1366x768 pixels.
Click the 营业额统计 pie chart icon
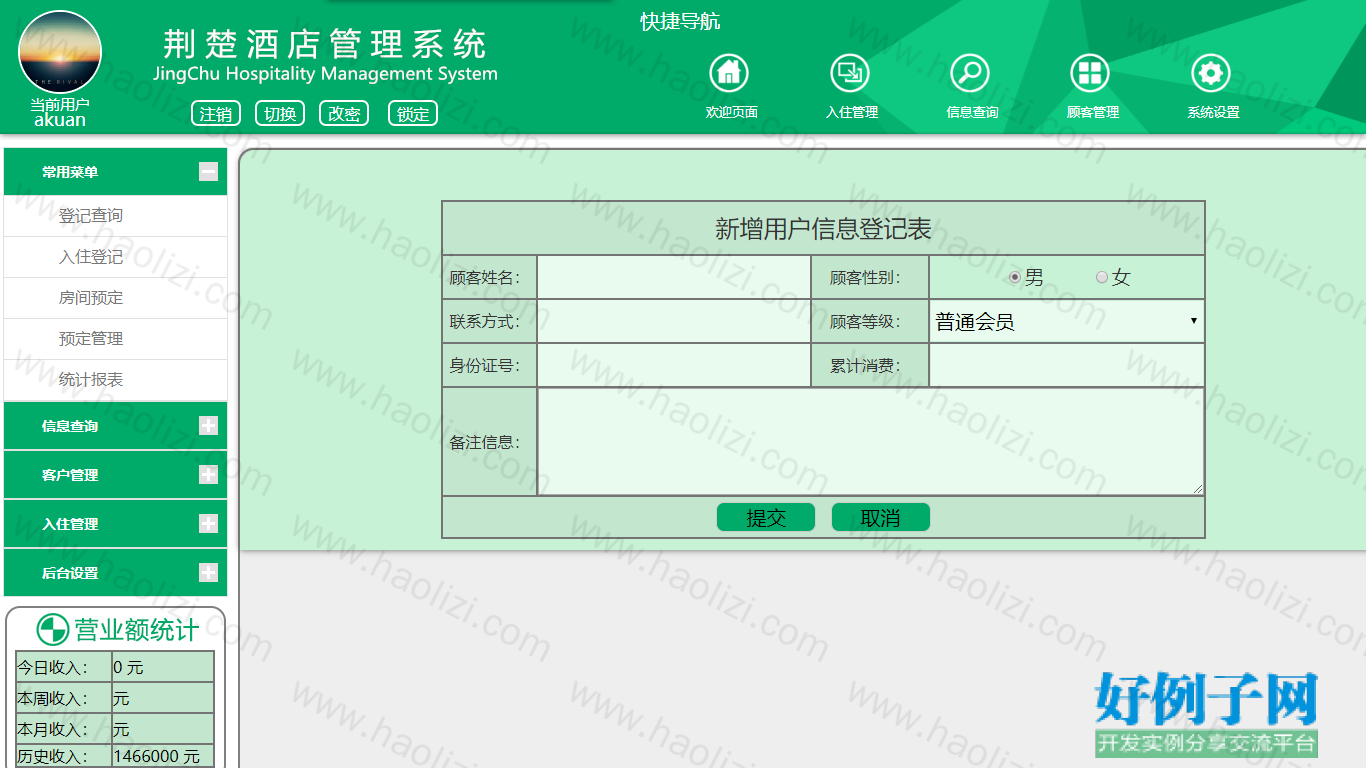click(x=52, y=629)
